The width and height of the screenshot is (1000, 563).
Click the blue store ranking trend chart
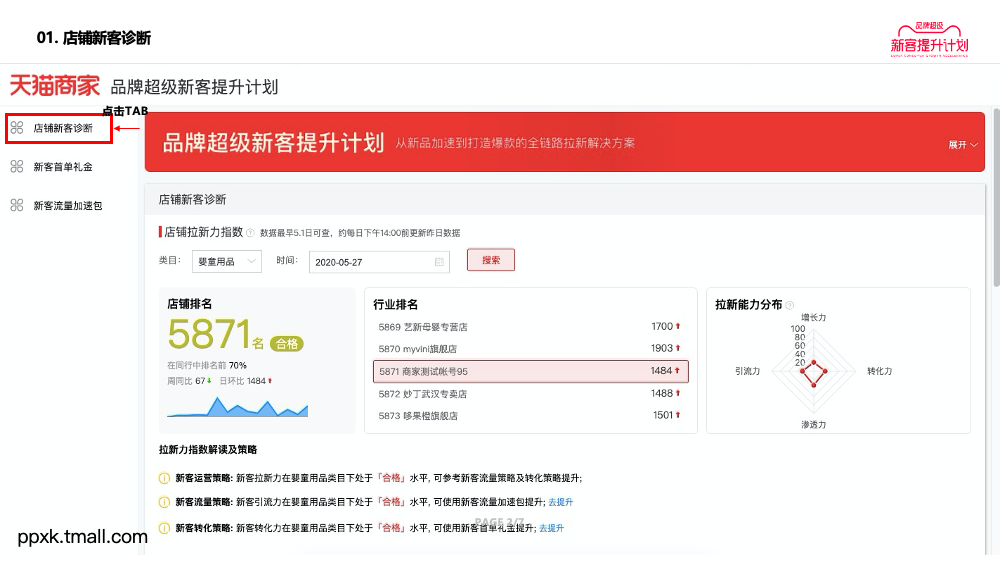[x=237, y=407]
